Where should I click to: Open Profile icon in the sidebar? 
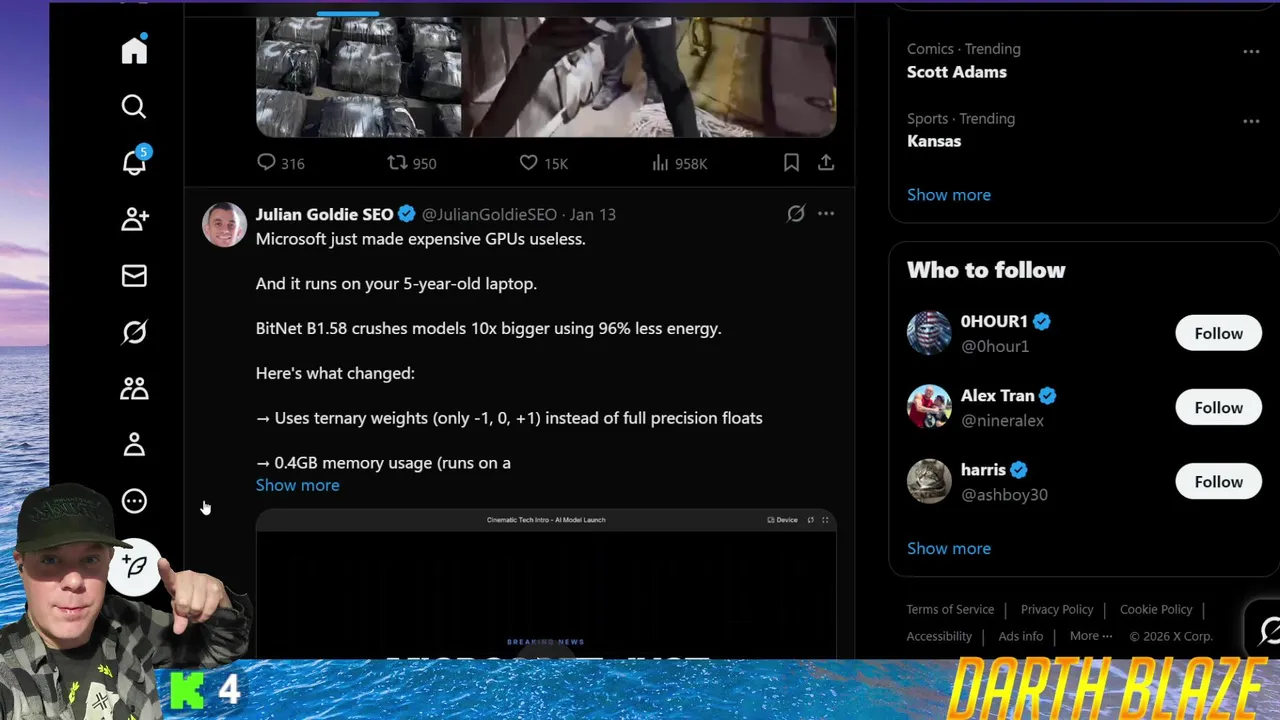click(x=134, y=445)
